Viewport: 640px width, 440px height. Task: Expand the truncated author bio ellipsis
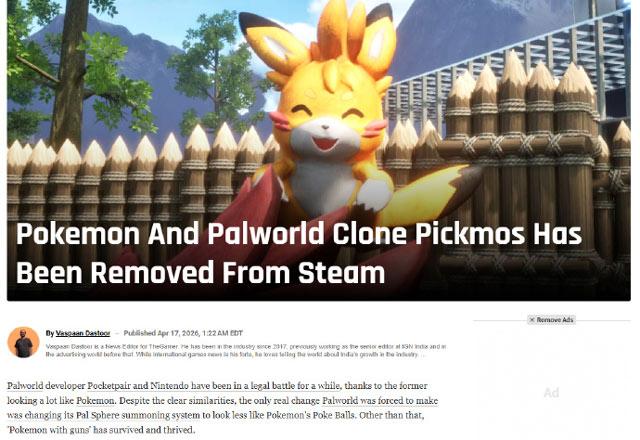pos(423,355)
